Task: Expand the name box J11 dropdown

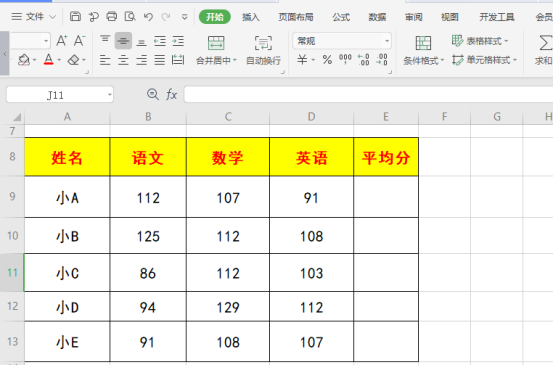Action: (x=110, y=95)
